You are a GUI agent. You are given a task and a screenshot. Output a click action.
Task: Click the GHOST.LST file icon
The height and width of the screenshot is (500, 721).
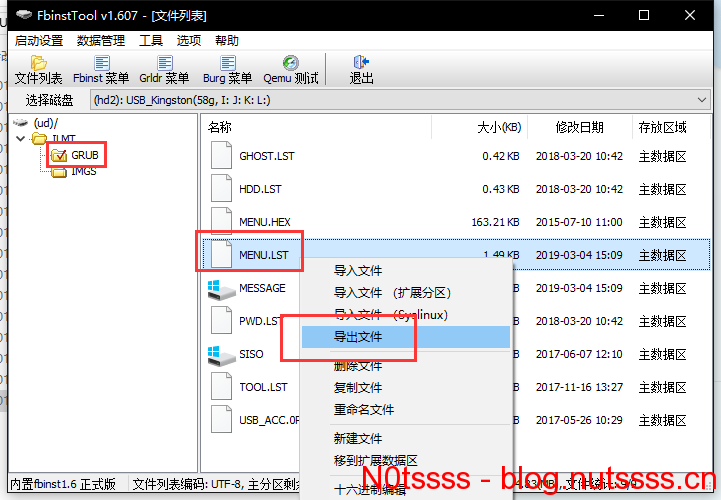pyautogui.click(x=221, y=155)
